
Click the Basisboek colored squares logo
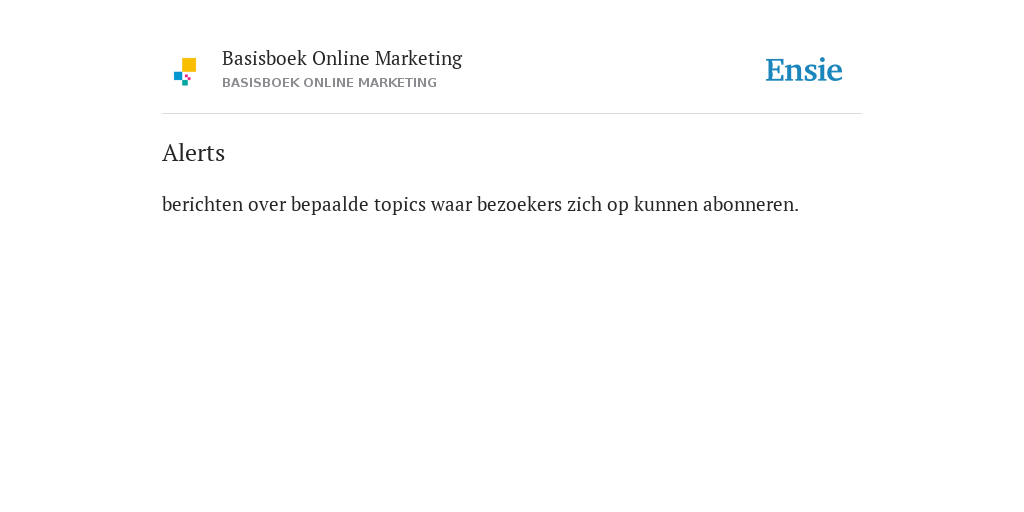coord(185,72)
